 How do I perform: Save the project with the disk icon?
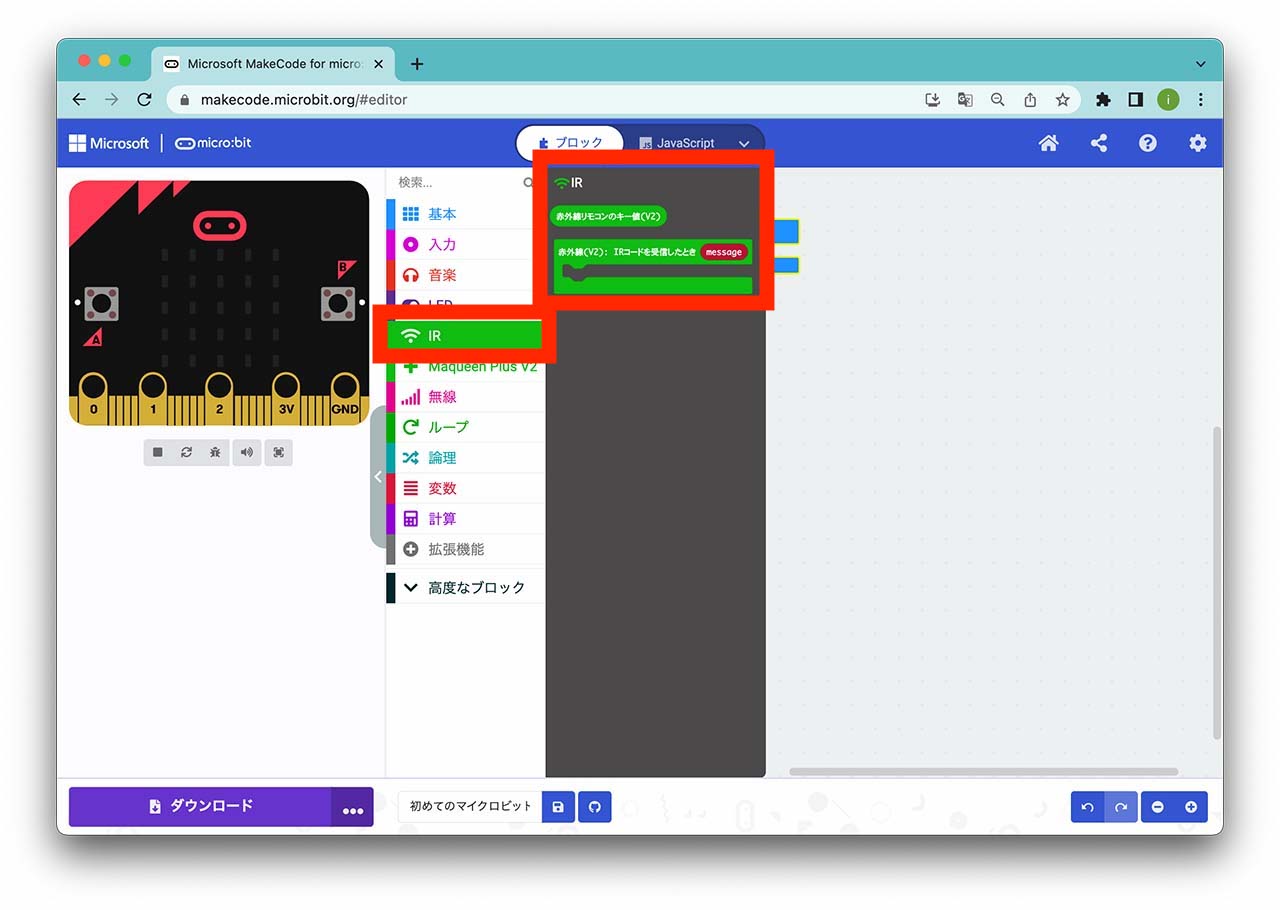pos(558,806)
